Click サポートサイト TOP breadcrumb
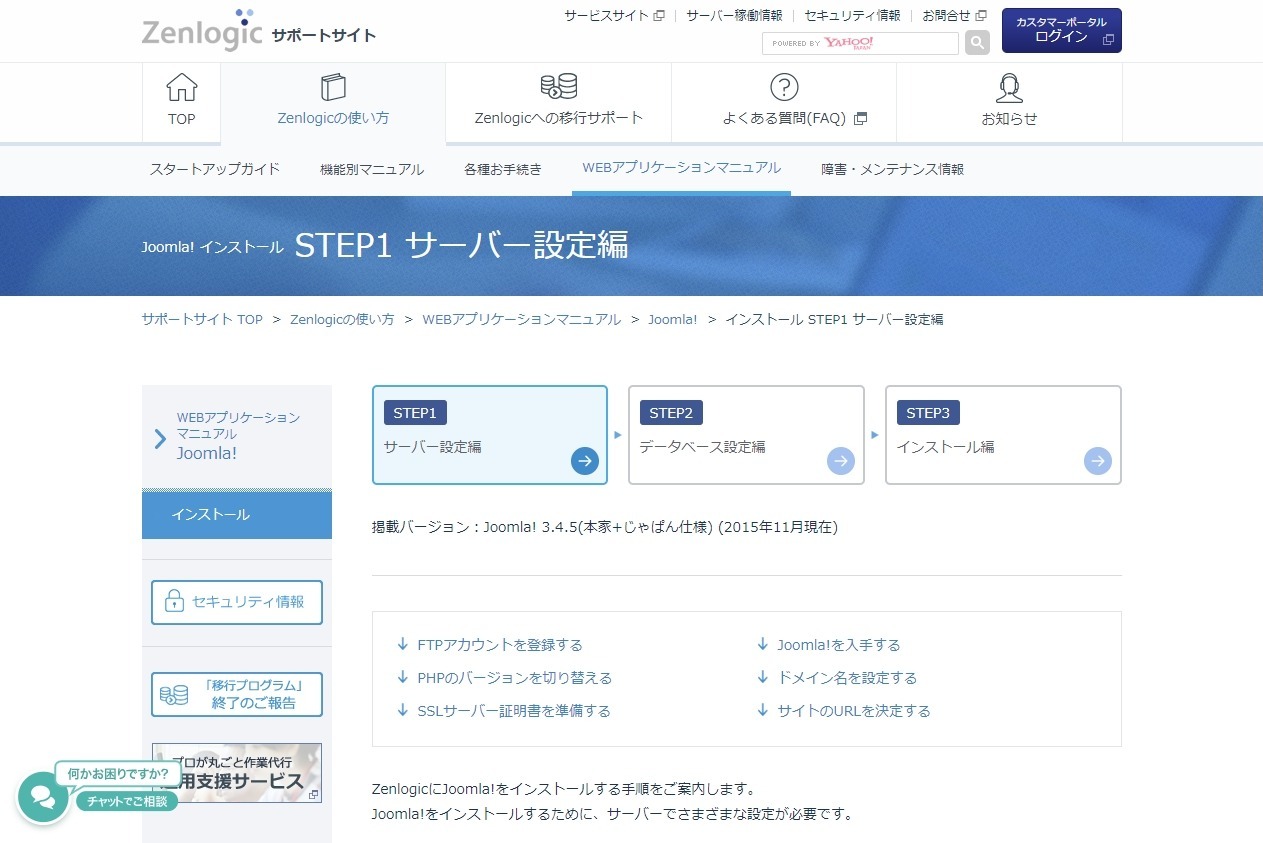1263x843 pixels. (x=202, y=319)
